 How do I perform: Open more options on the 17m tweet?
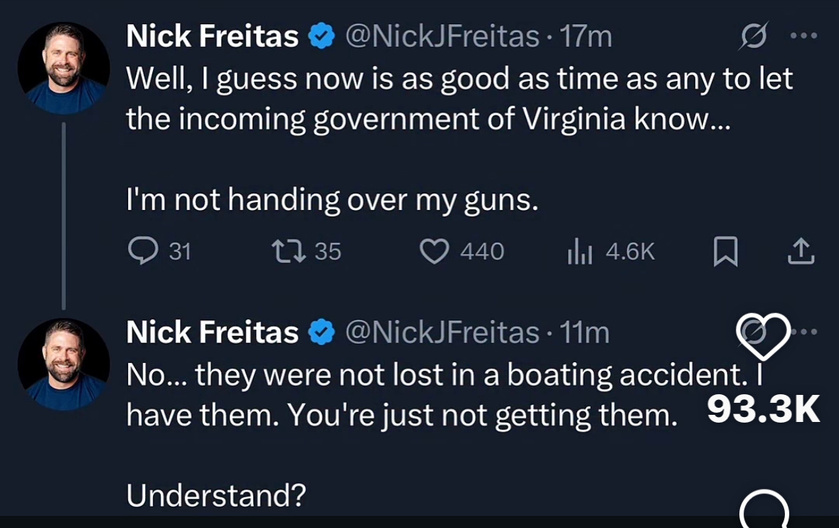pos(803,37)
